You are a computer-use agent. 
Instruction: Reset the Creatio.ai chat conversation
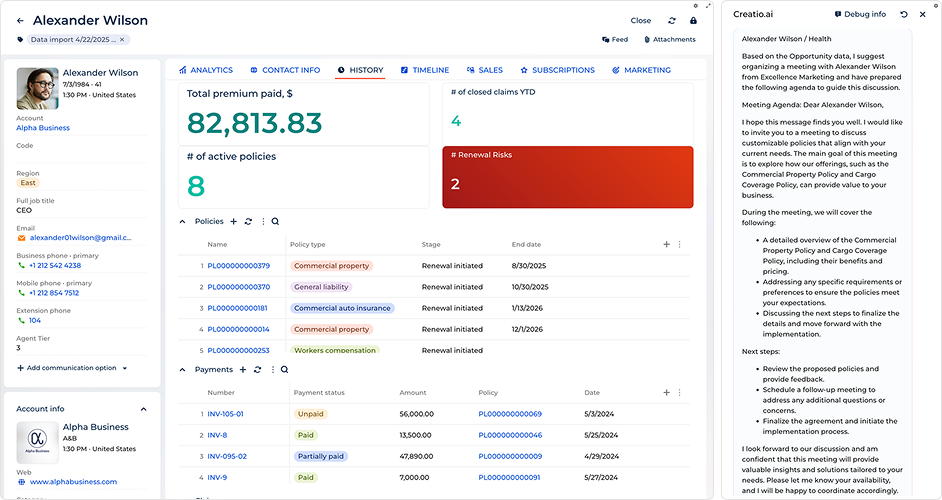[904, 14]
